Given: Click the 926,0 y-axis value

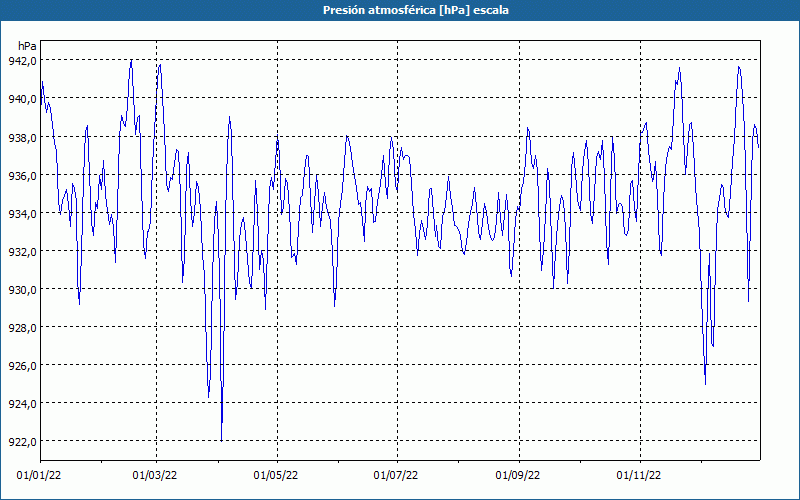Looking at the screenshot, I should tap(22, 365).
